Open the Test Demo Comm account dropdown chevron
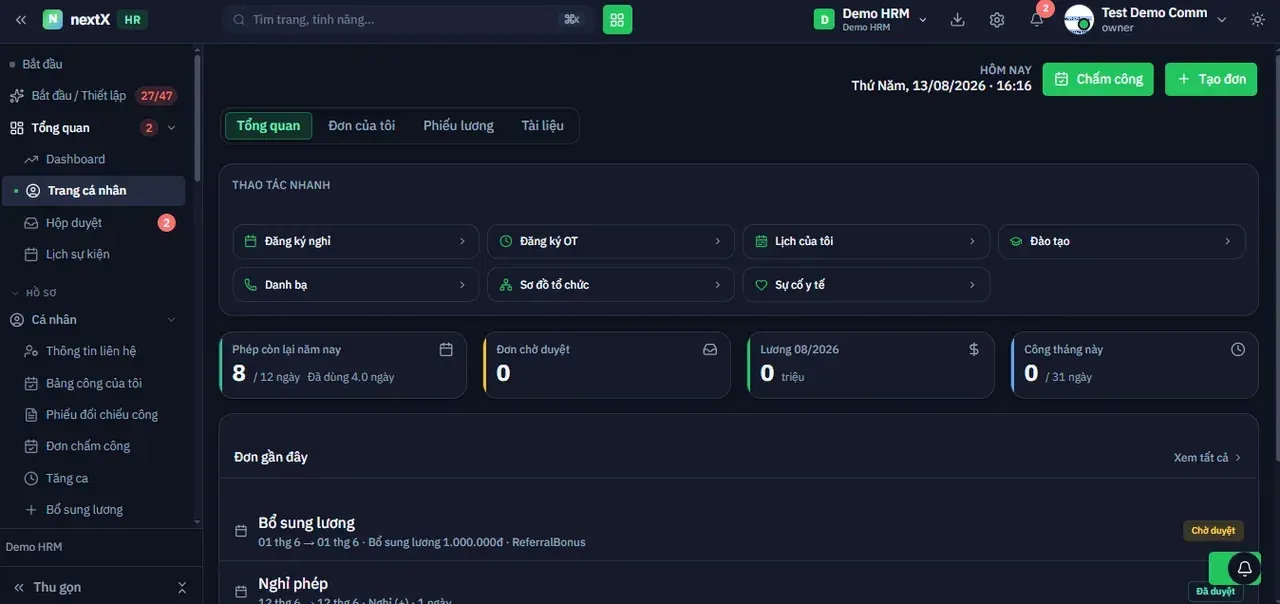 click(x=1221, y=19)
